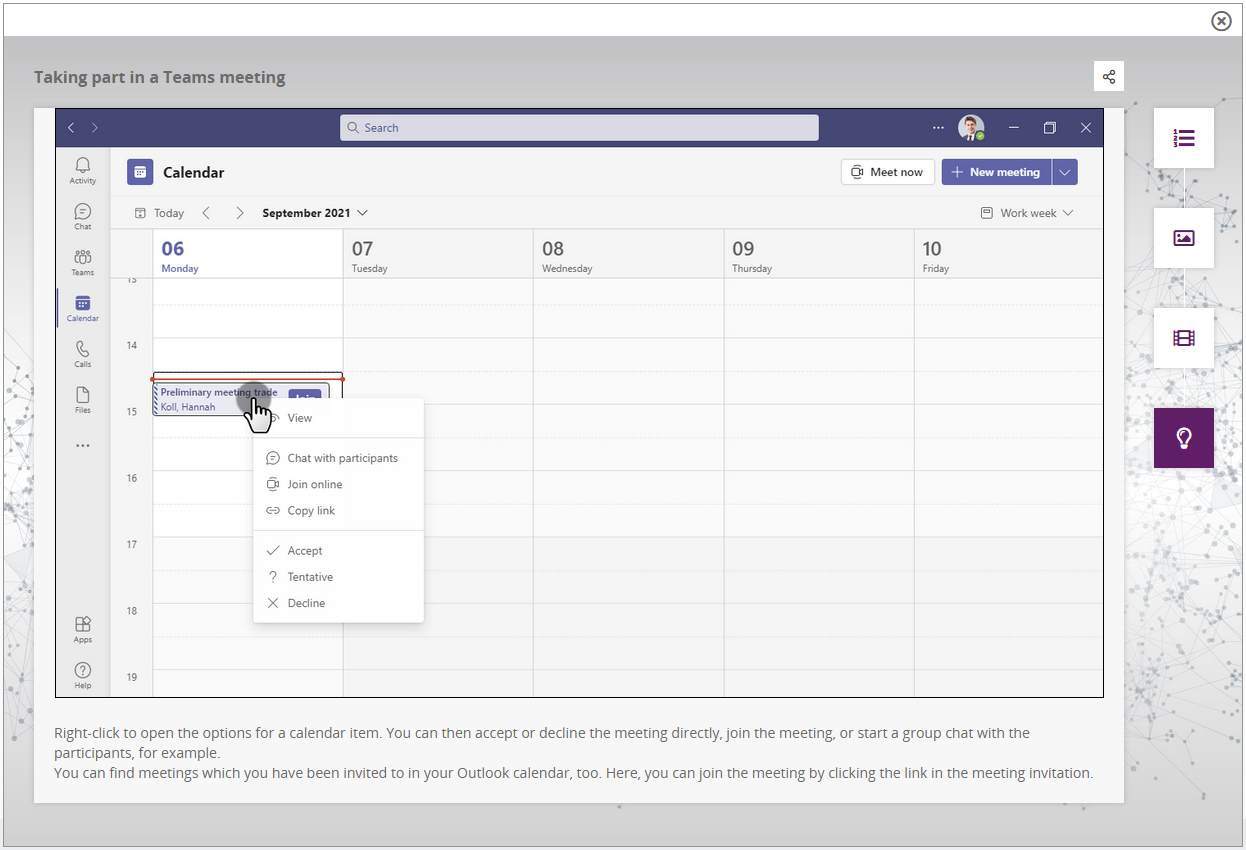The image size is (1246, 850).
Task: Click the New meeting button
Action: [x=996, y=172]
